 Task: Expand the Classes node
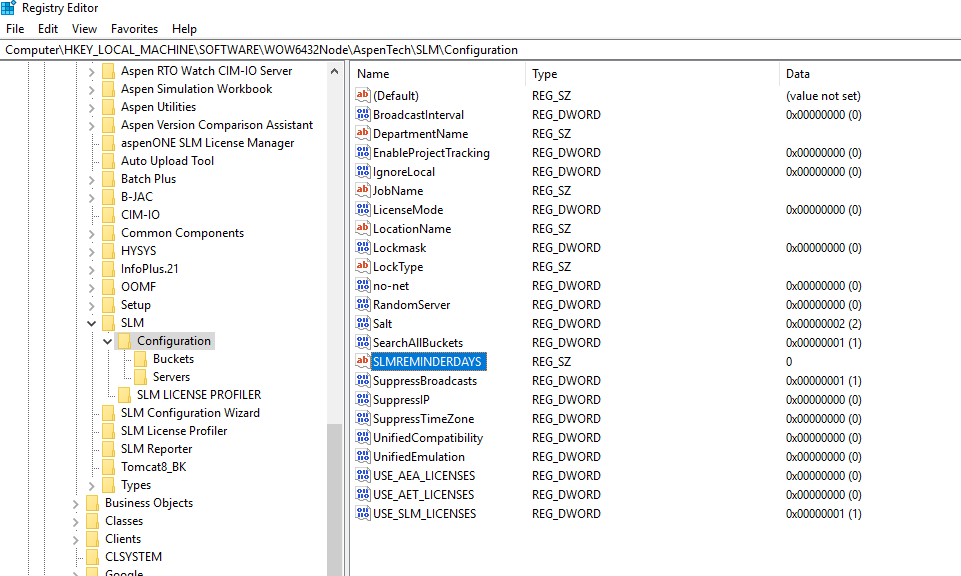(x=75, y=521)
